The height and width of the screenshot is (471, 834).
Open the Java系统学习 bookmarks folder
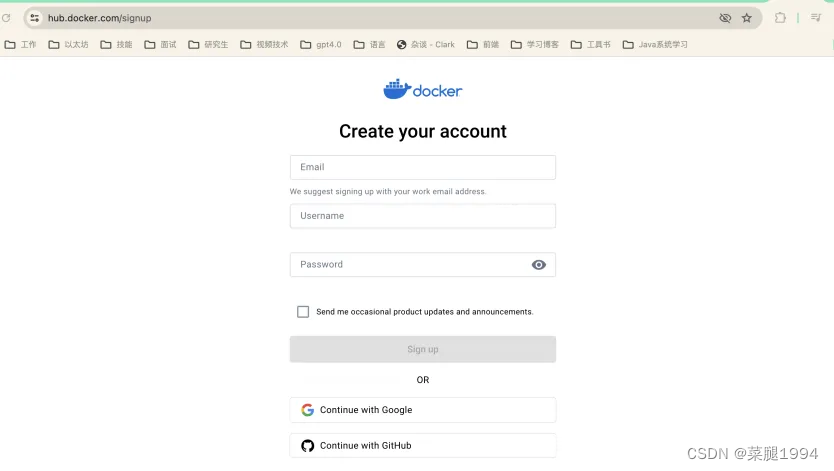point(655,45)
